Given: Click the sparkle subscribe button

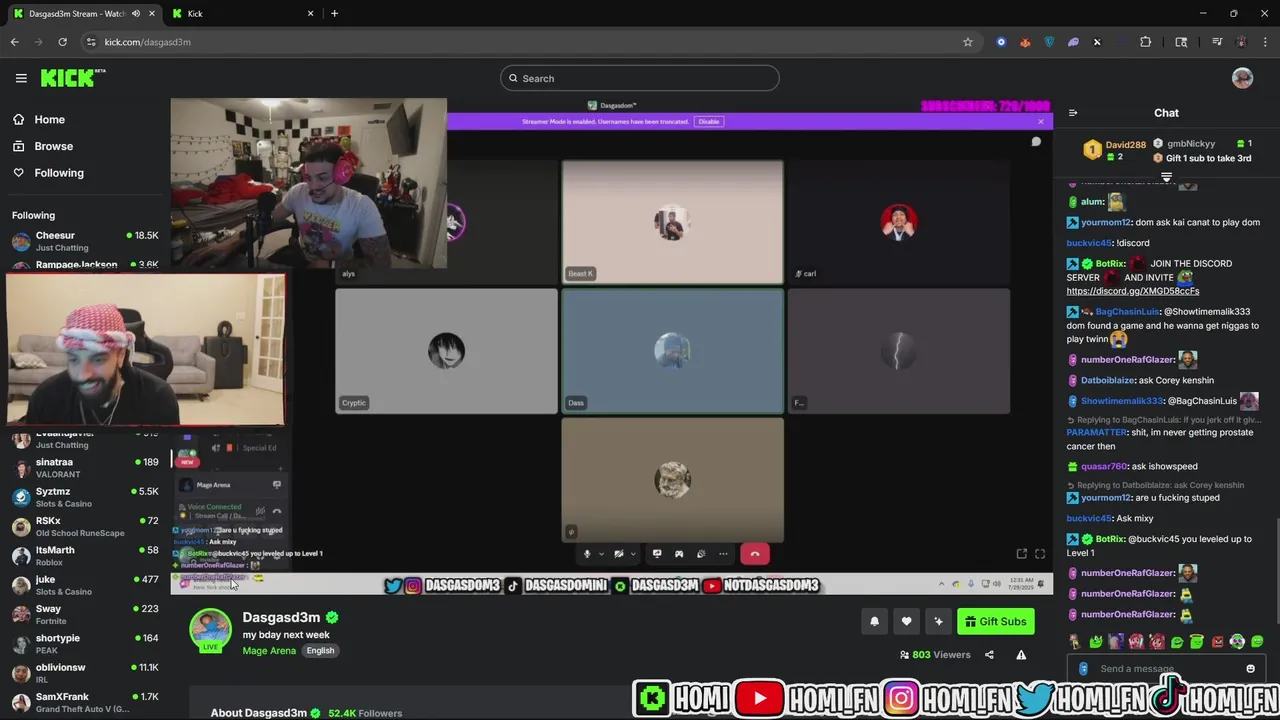Looking at the screenshot, I should (938, 622).
